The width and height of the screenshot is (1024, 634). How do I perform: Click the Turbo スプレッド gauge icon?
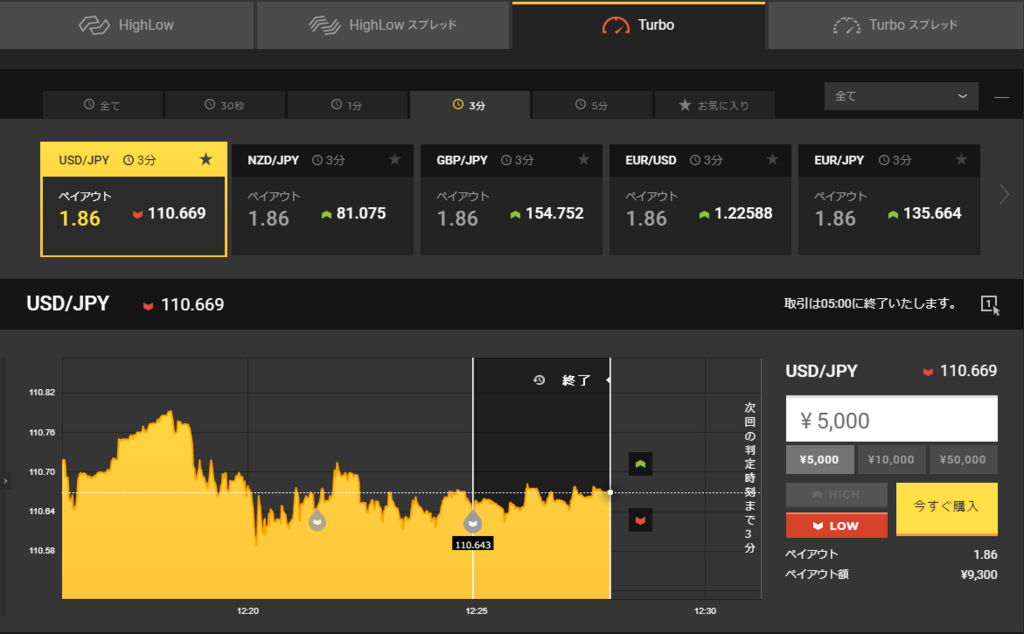pos(848,25)
